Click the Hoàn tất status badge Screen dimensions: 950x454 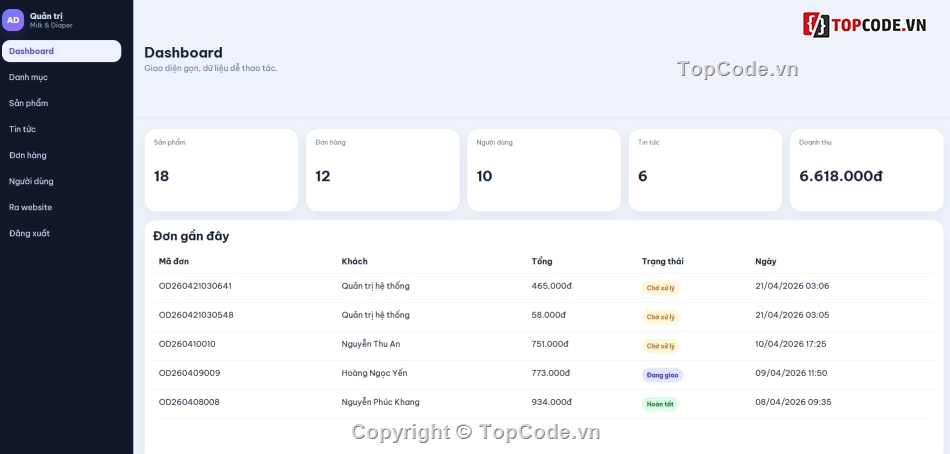(x=660, y=404)
